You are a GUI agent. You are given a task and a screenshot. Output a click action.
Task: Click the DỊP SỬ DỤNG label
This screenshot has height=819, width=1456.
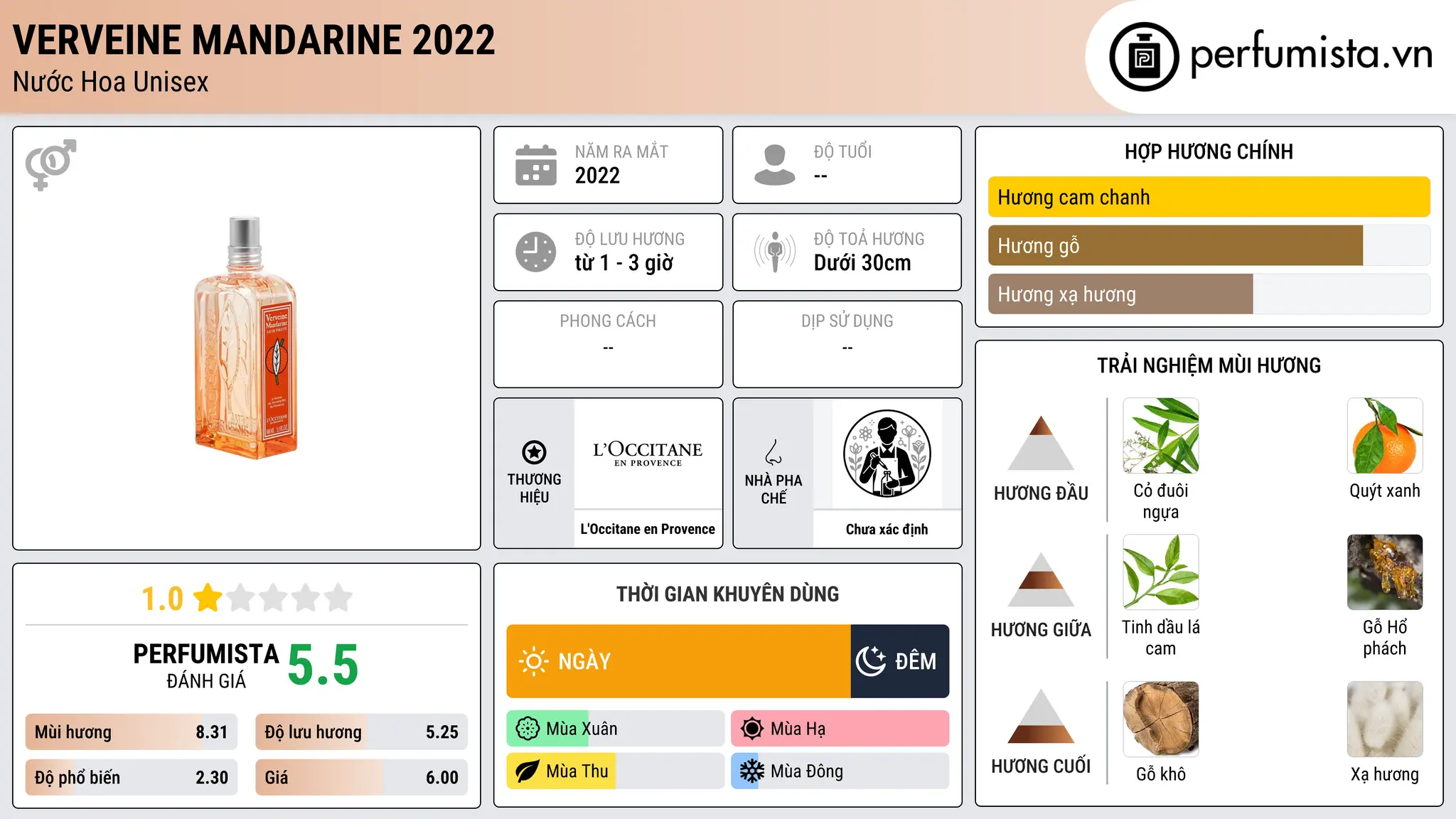coord(847,321)
